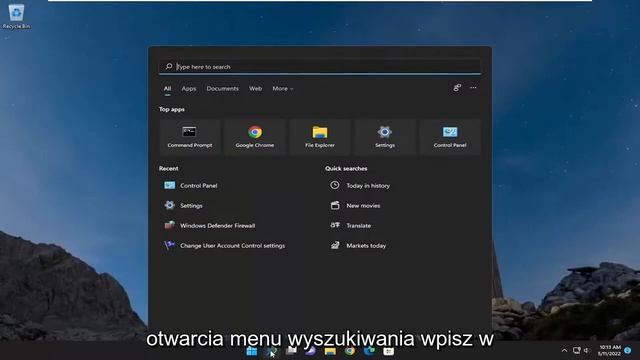640x360 pixels.
Task: Open Command Prompt from Top apps
Action: pyautogui.click(x=190, y=137)
